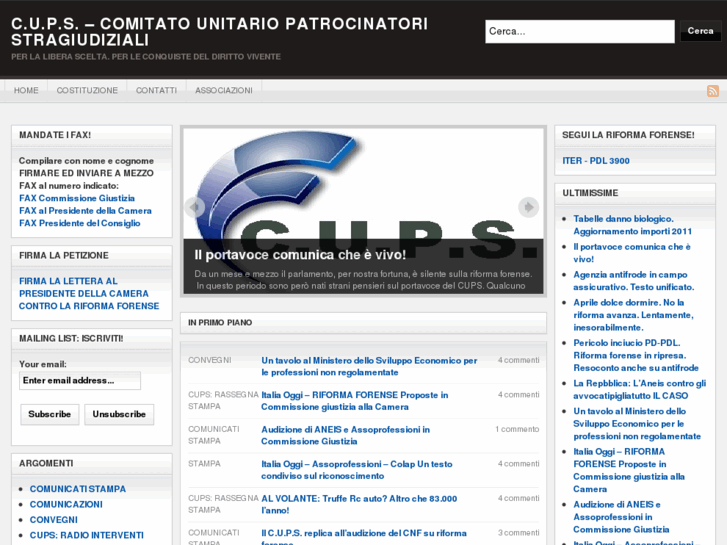Open 4 commenti for Assoprofessioni – Colap article
This screenshot has width=727, height=545.
(518, 464)
